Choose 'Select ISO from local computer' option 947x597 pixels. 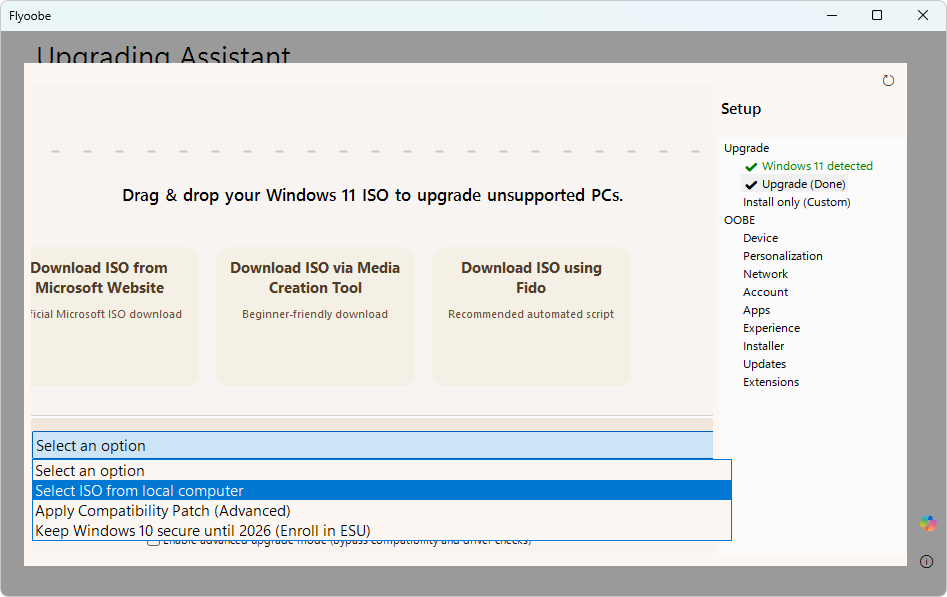(382, 491)
